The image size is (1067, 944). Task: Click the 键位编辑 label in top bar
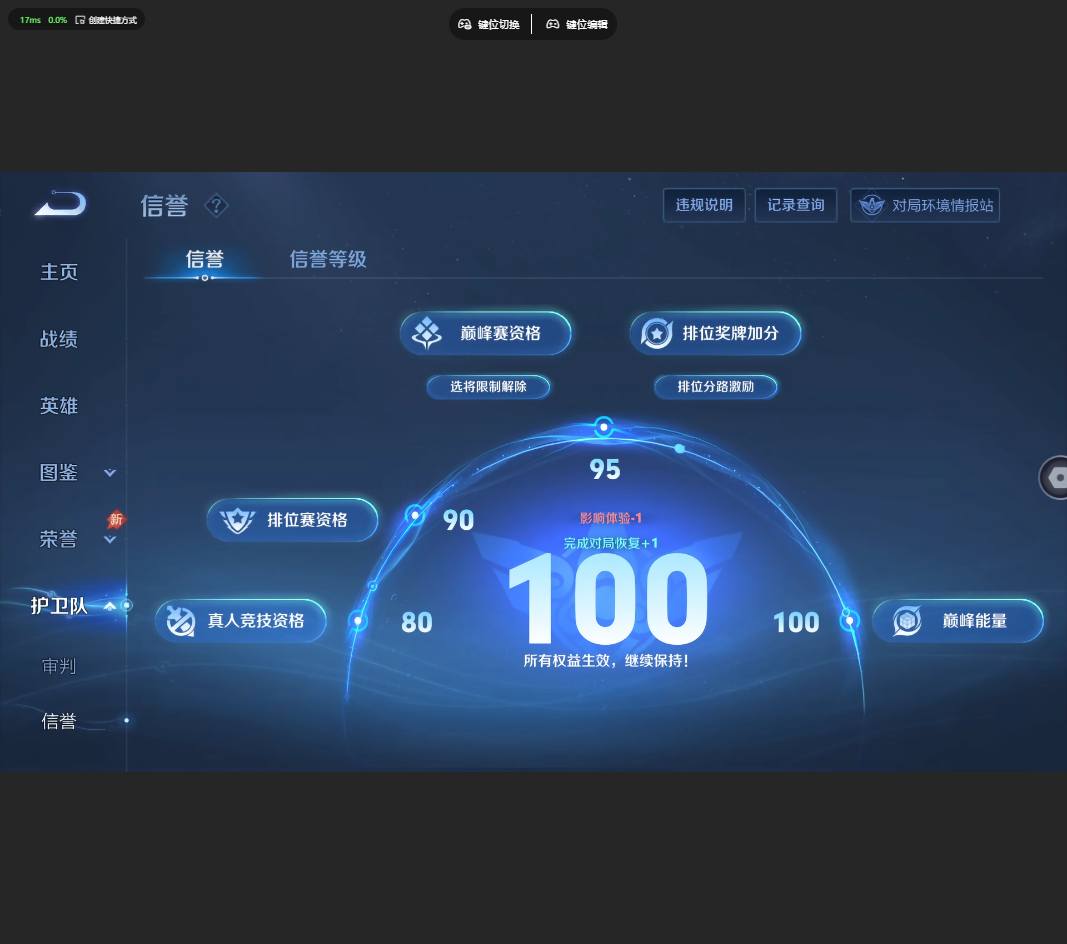(x=587, y=25)
